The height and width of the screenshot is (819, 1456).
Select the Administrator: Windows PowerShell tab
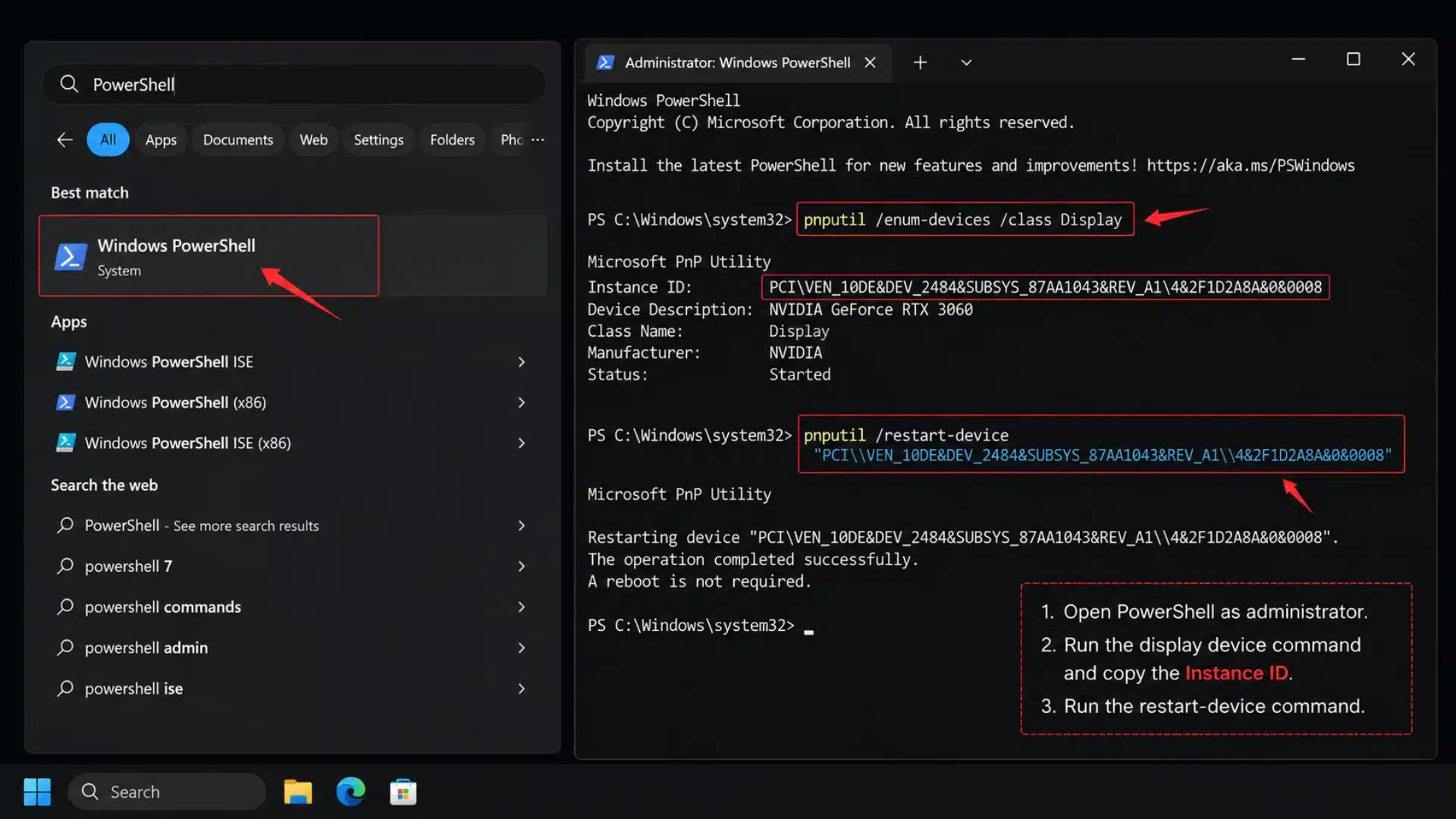pyautogui.click(x=737, y=62)
